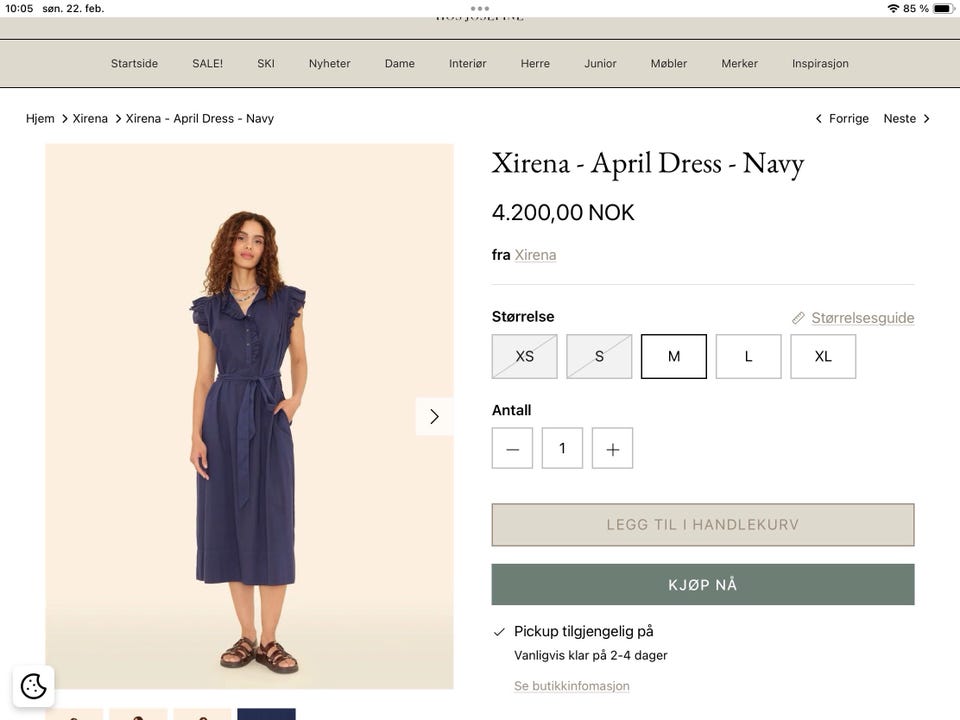960x720 pixels.
Task: Click product title Xirena - April Dress - Navy
Action: (x=648, y=163)
